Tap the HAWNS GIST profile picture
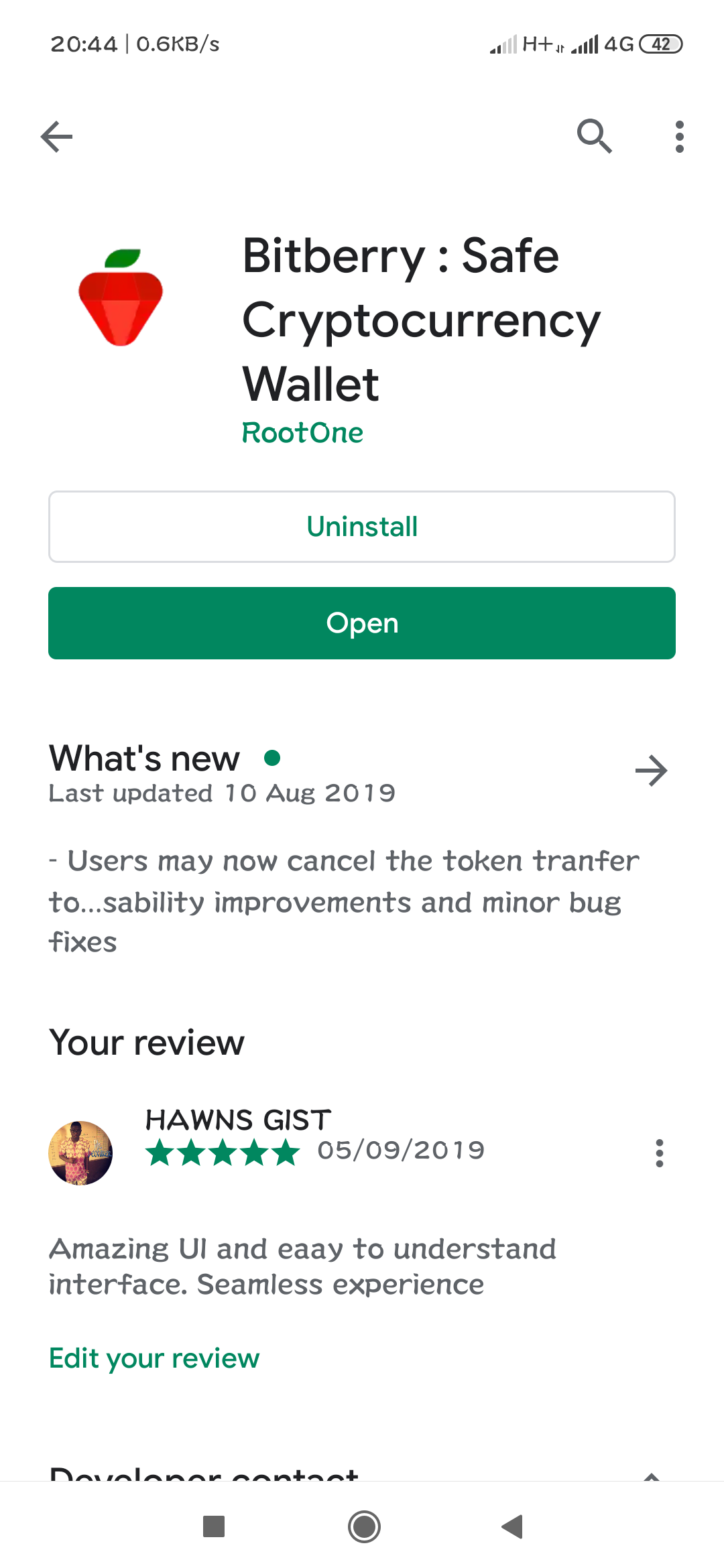Screen dimensions: 724x1568 pos(80,1153)
